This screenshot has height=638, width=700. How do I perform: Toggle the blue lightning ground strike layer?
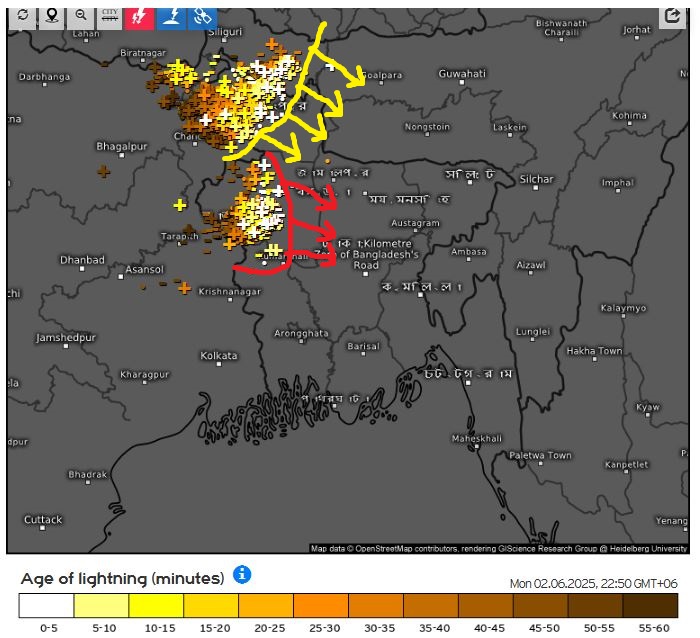[171, 16]
